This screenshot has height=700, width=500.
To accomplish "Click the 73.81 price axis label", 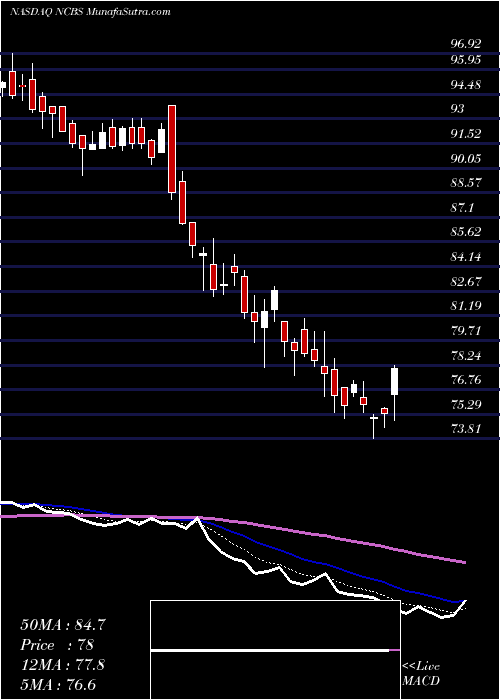I will [x=466, y=429].
